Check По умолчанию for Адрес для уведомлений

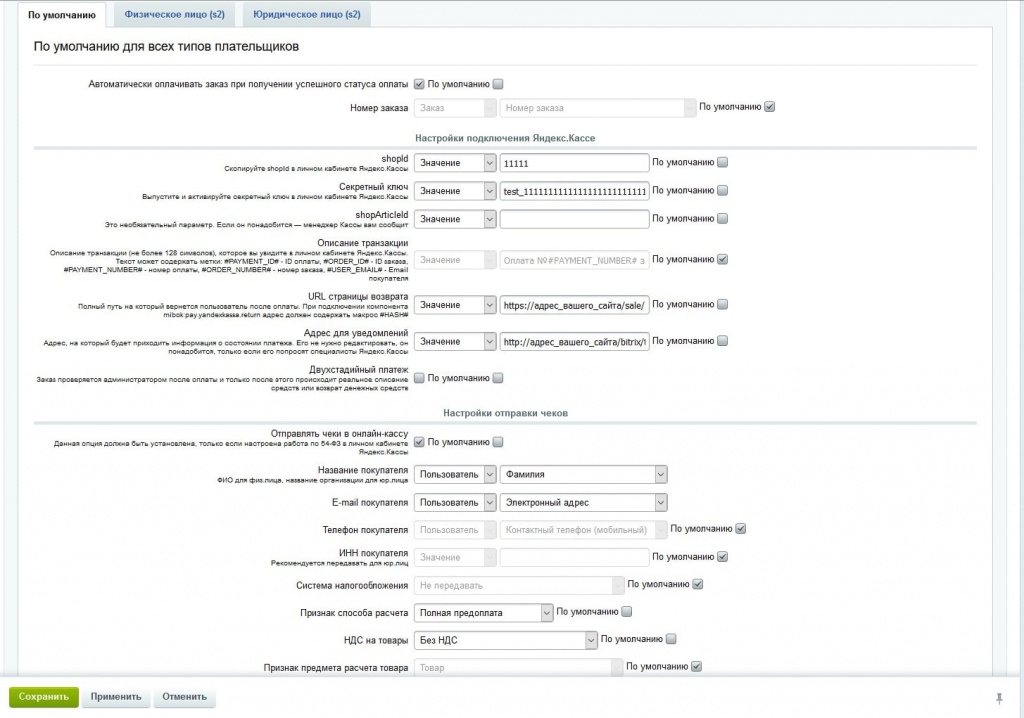coord(722,341)
